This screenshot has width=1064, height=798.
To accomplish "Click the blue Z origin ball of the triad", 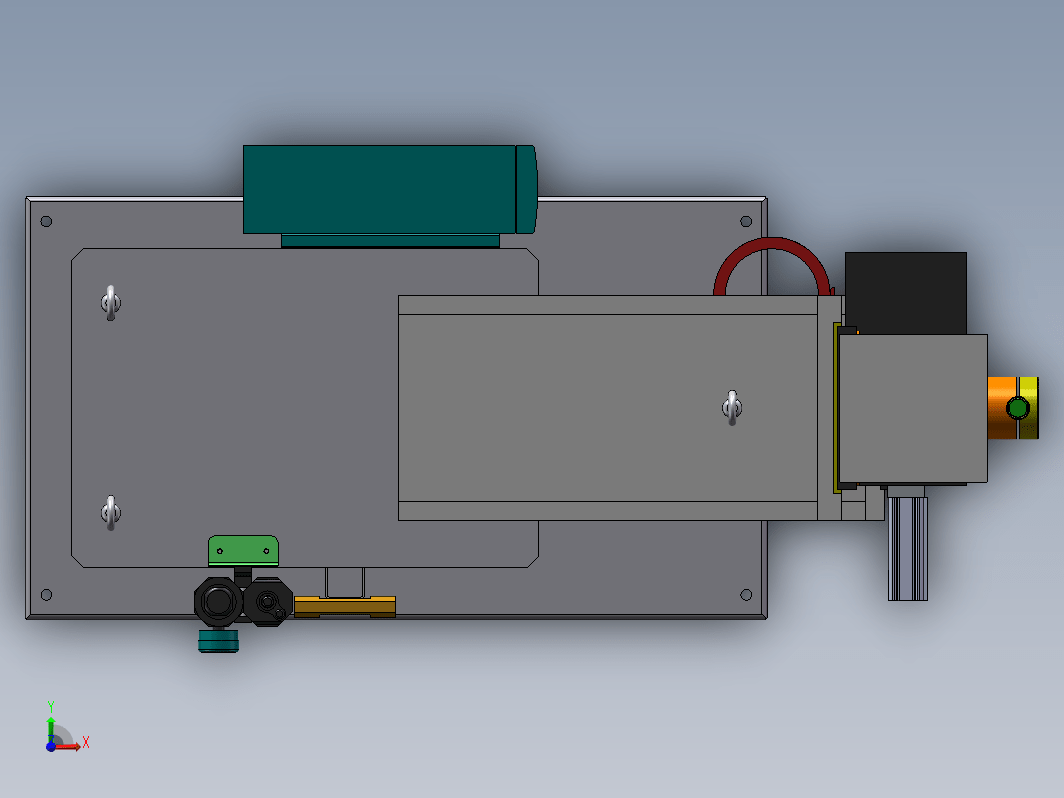I will pyautogui.click(x=51, y=746).
